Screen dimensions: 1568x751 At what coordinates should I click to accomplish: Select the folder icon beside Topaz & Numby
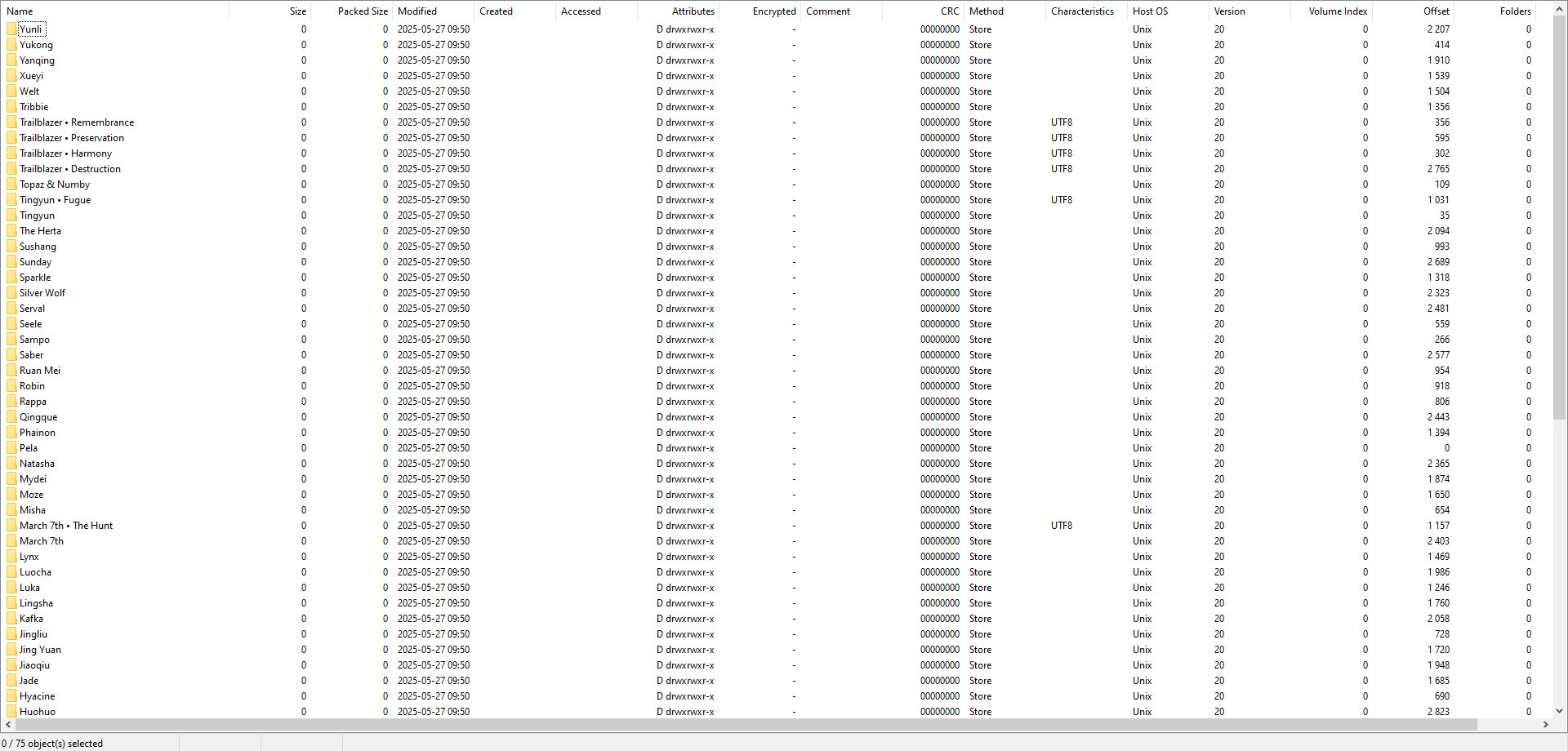tap(11, 184)
